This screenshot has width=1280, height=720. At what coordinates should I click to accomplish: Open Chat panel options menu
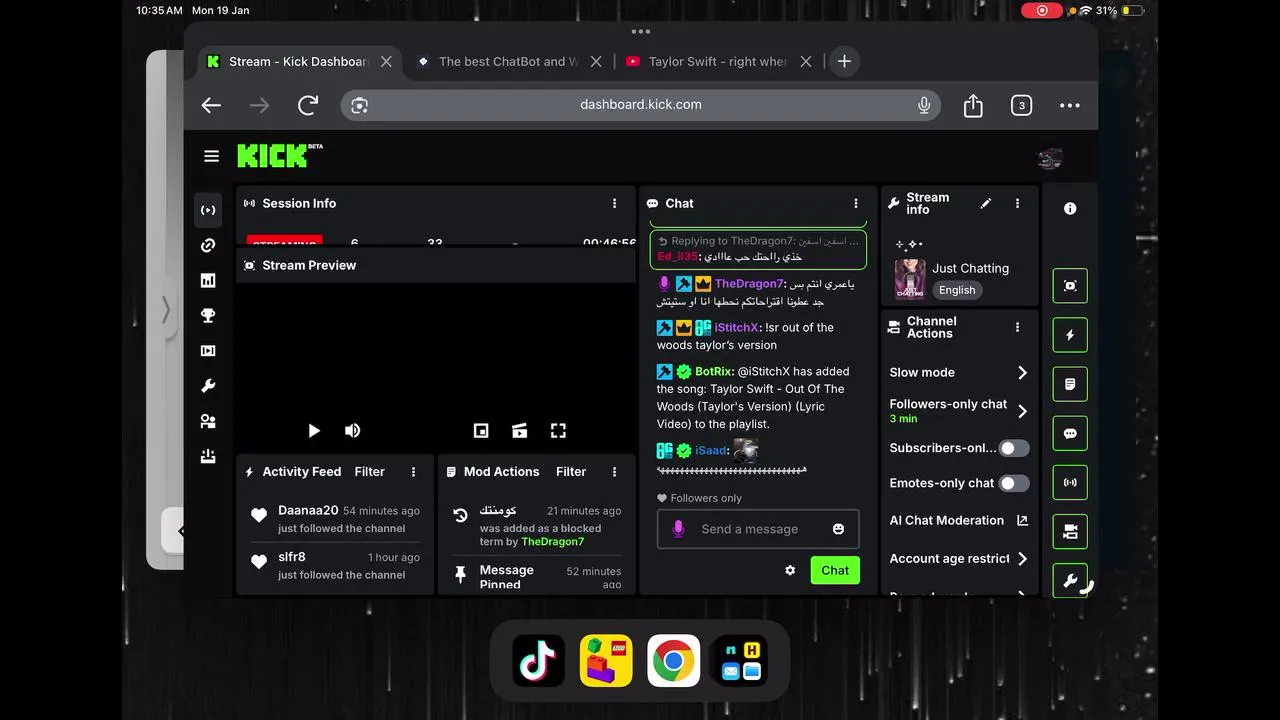[855, 203]
